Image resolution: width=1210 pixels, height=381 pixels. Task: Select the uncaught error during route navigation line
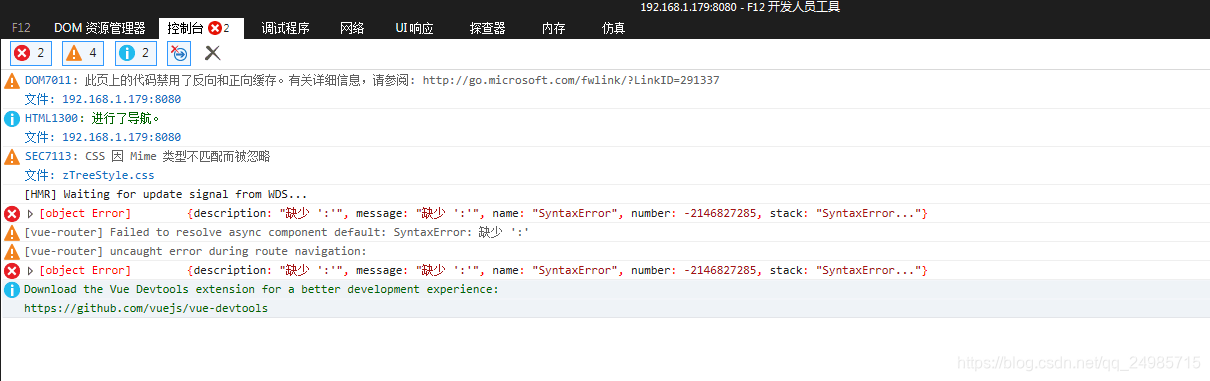pos(195,251)
